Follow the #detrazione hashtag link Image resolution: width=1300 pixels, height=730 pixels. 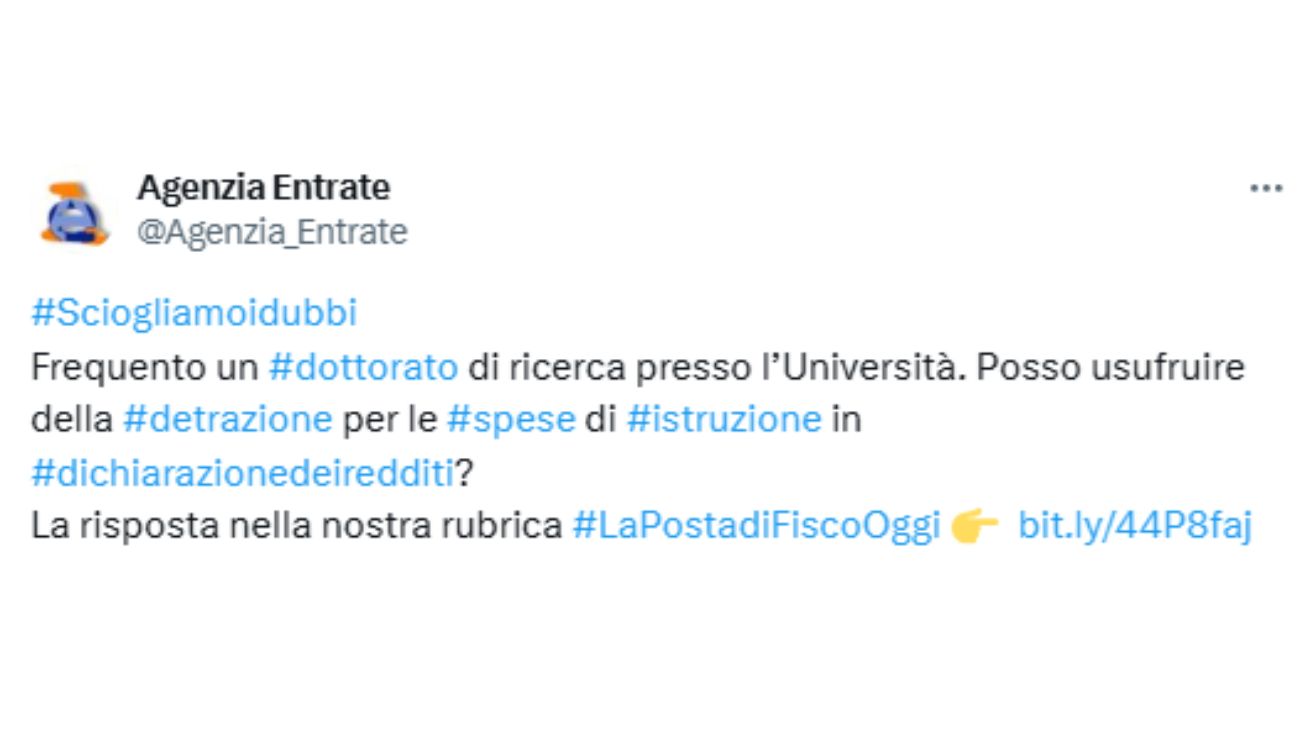coord(227,420)
